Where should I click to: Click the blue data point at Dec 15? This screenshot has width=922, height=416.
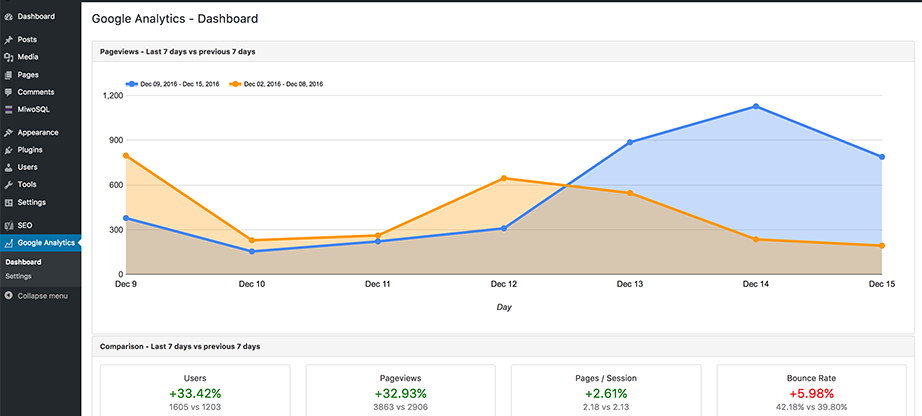coord(882,157)
